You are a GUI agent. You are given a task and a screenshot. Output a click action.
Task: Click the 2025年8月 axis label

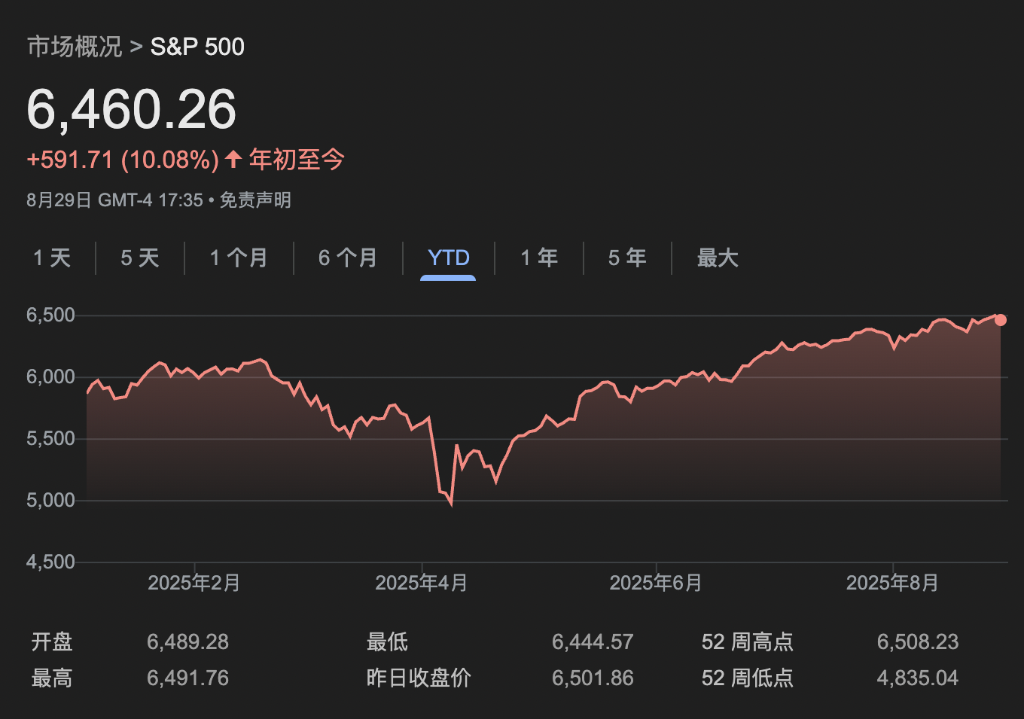(892, 583)
